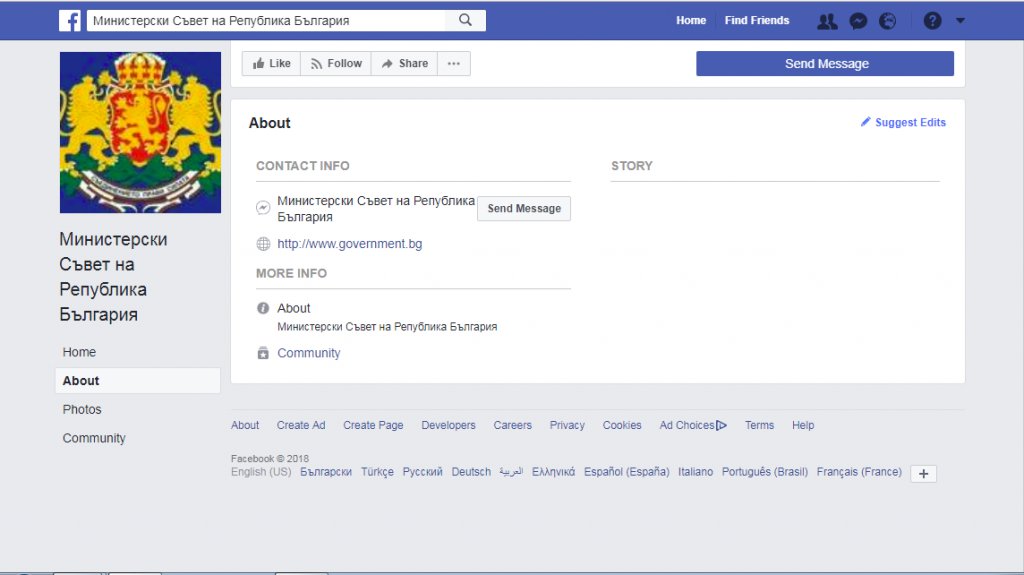Click the plus button for more languages
The height and width of the screenshot is (575, 1024).
923,474
